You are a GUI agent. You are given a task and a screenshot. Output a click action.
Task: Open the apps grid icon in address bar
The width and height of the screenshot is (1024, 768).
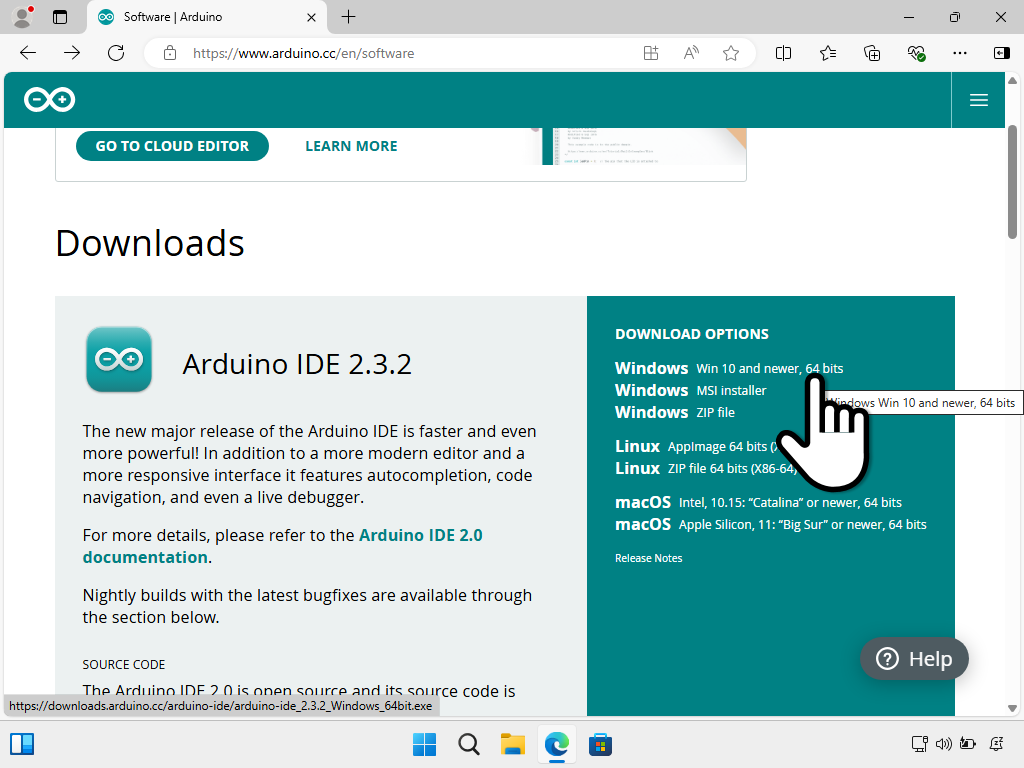(651, 53)
